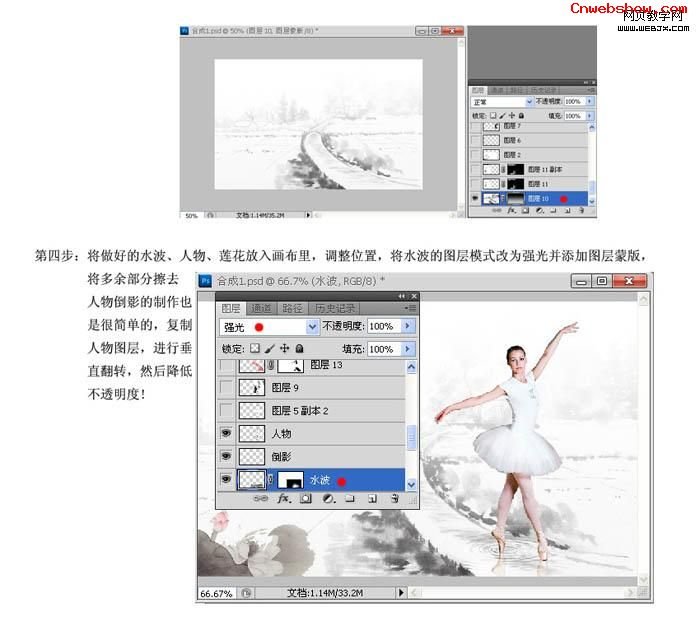700x626 pixels.
Task: Add mask in the 图层 10 document's layers panel
Action: point(525,210)
